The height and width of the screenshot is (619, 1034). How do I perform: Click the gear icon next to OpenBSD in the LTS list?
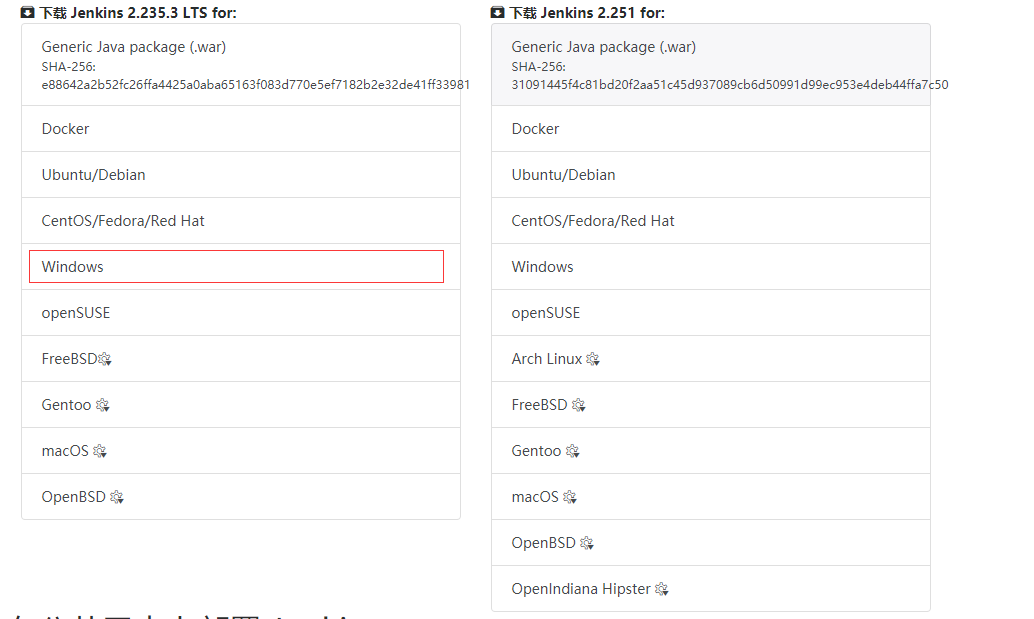117,497
